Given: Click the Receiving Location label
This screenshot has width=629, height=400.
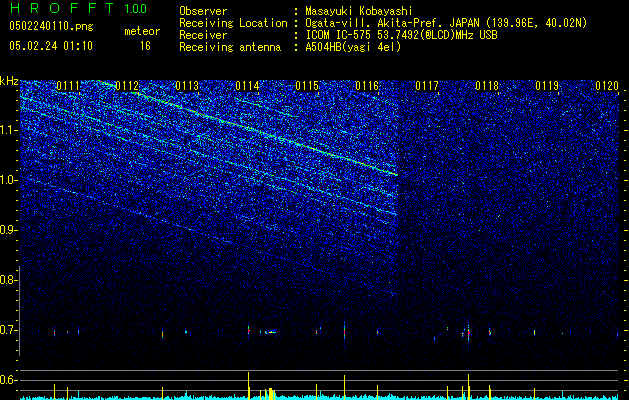Looking at the screenshot, I should tap(233, 23).
